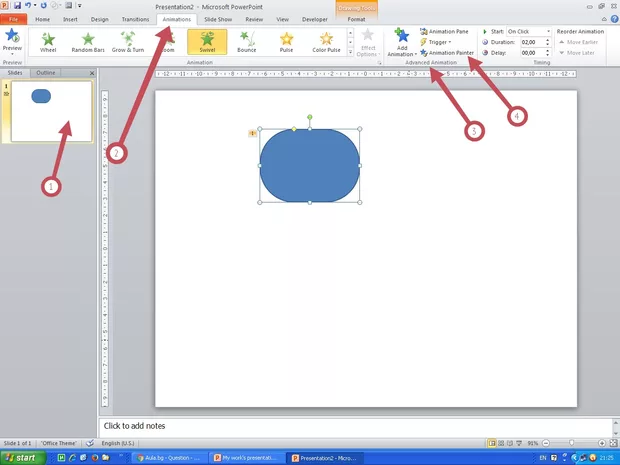620x465 pixels.
Task: Choose the Bounce animation effect
Action: click(x=246, y=41)
